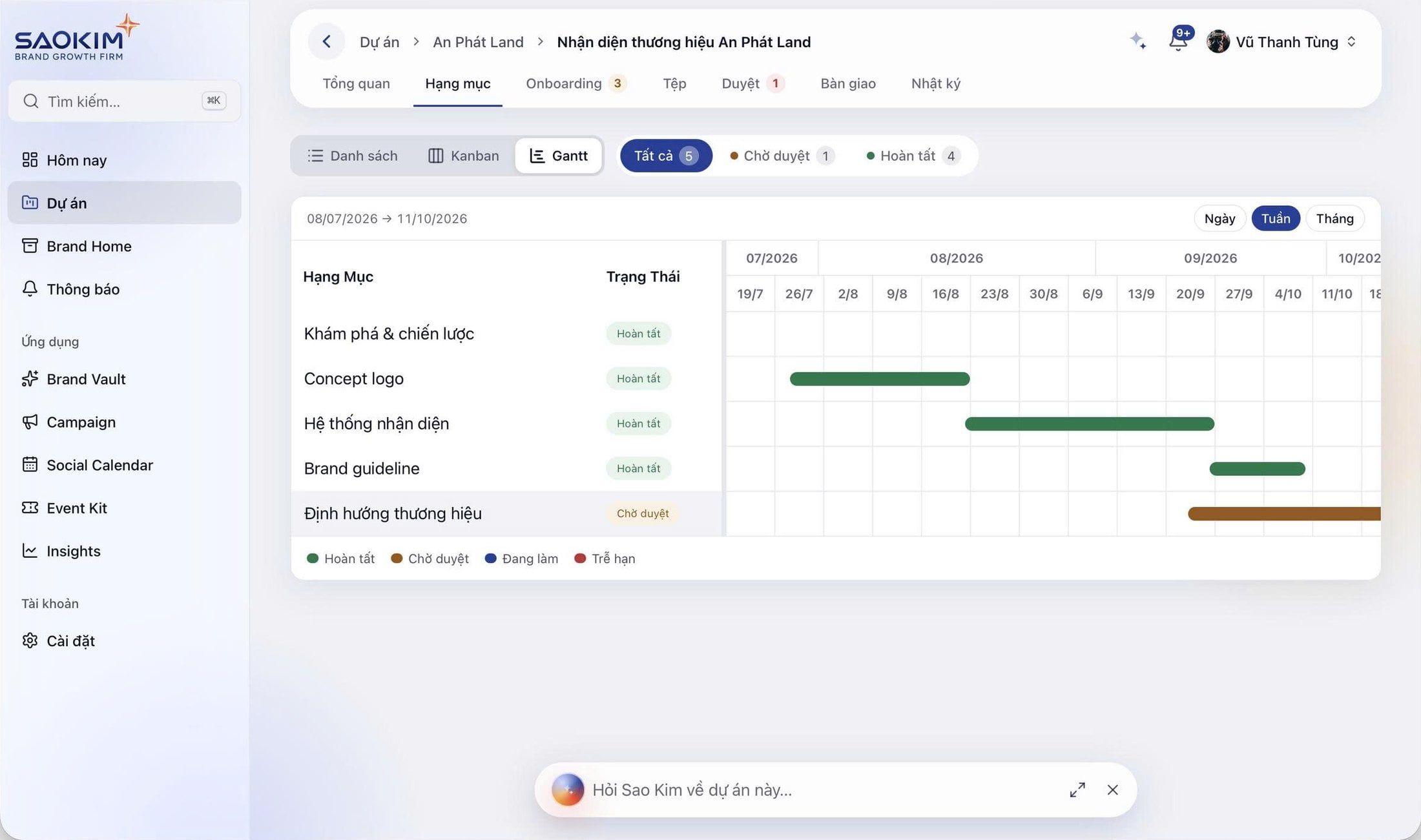Click the back arrow button
Screen dimensions: 1421x840
(327, 42)
